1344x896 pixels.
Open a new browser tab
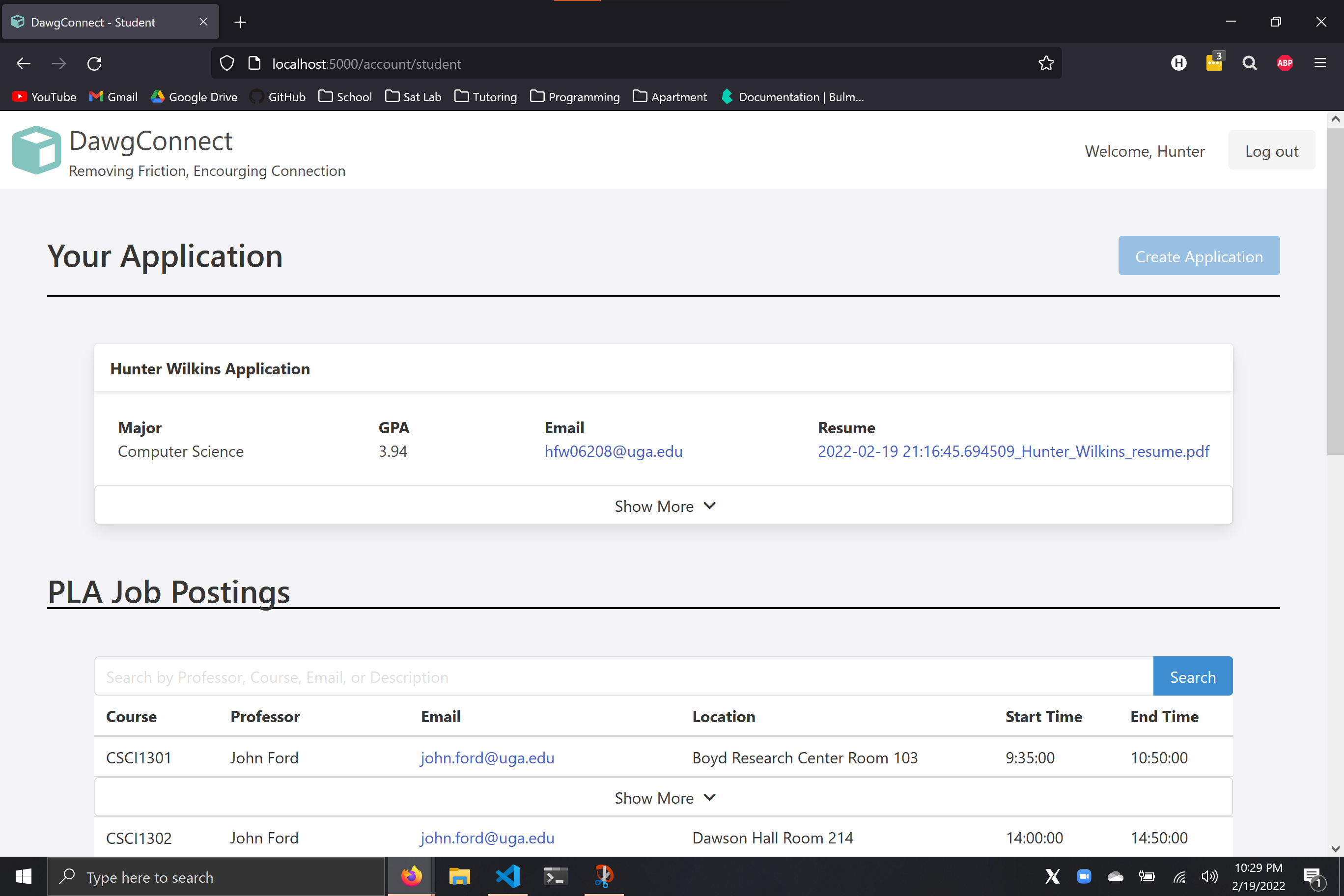click(241, 22)
